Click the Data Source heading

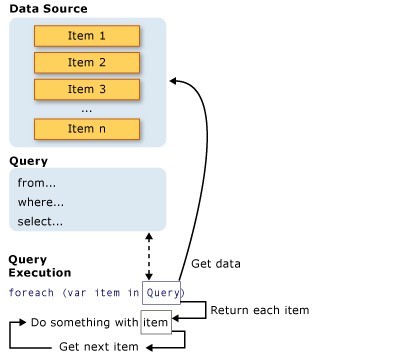click(49, 9)
